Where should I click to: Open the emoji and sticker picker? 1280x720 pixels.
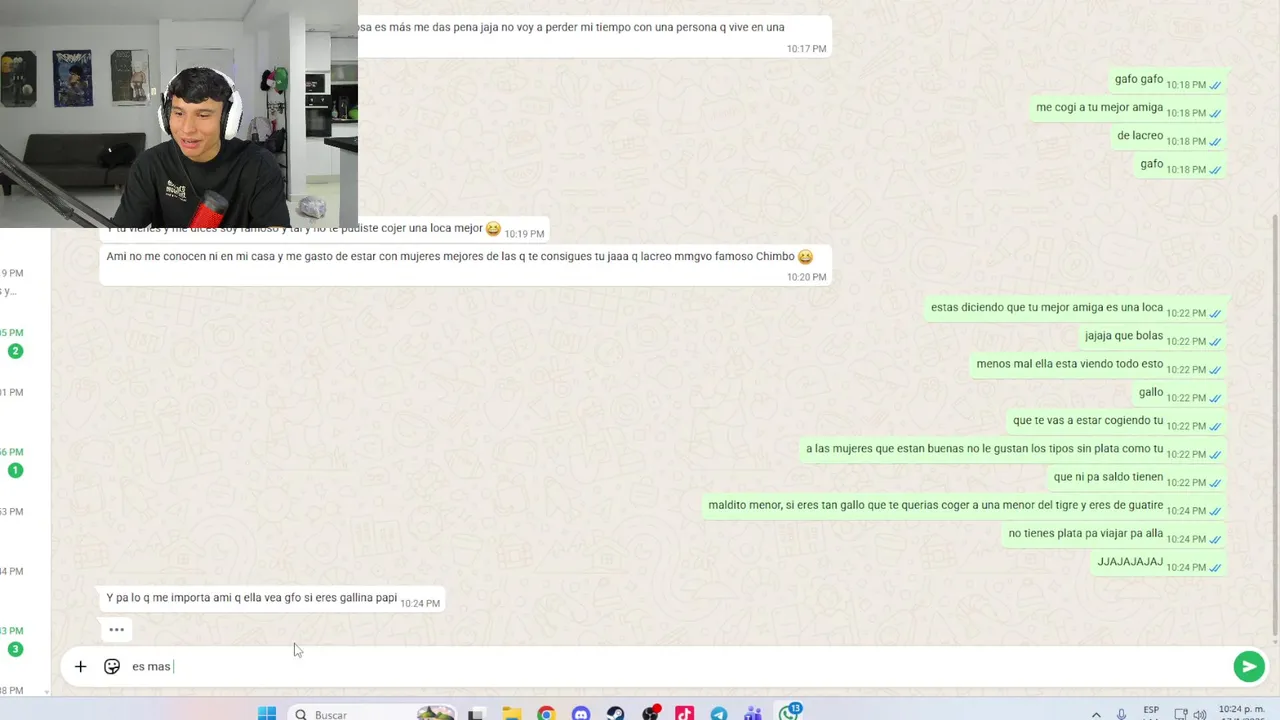(x=112, y=666)
